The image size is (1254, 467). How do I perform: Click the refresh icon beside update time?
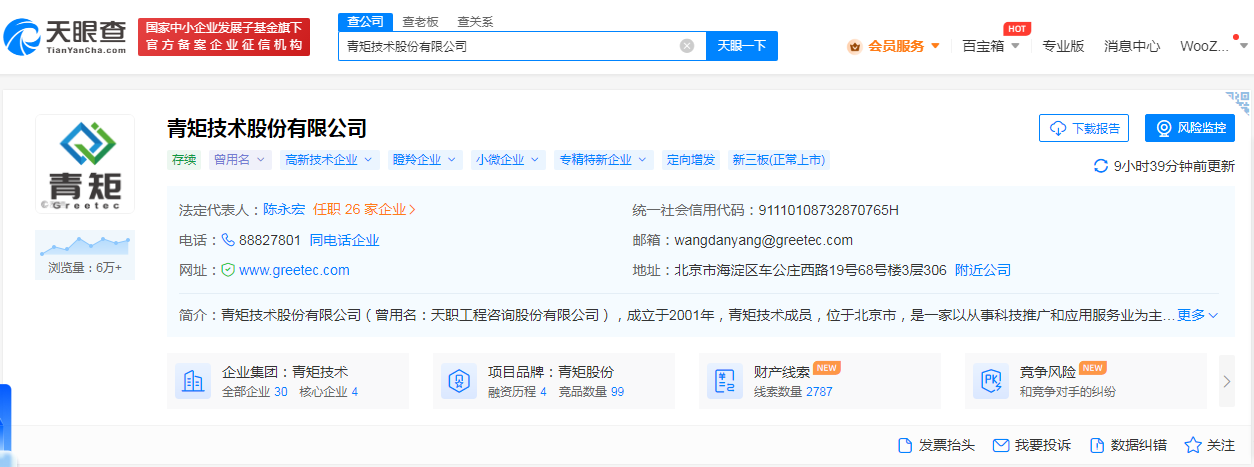pos(1101,166)
